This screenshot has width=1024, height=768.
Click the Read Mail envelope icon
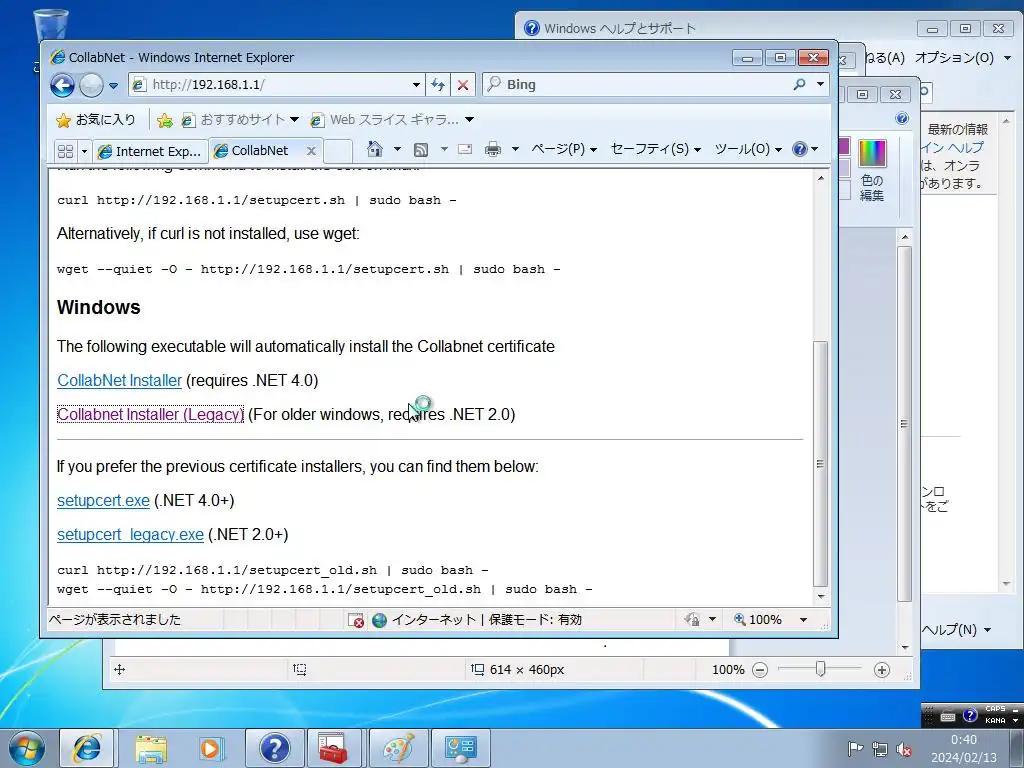[x=465, y=150]
